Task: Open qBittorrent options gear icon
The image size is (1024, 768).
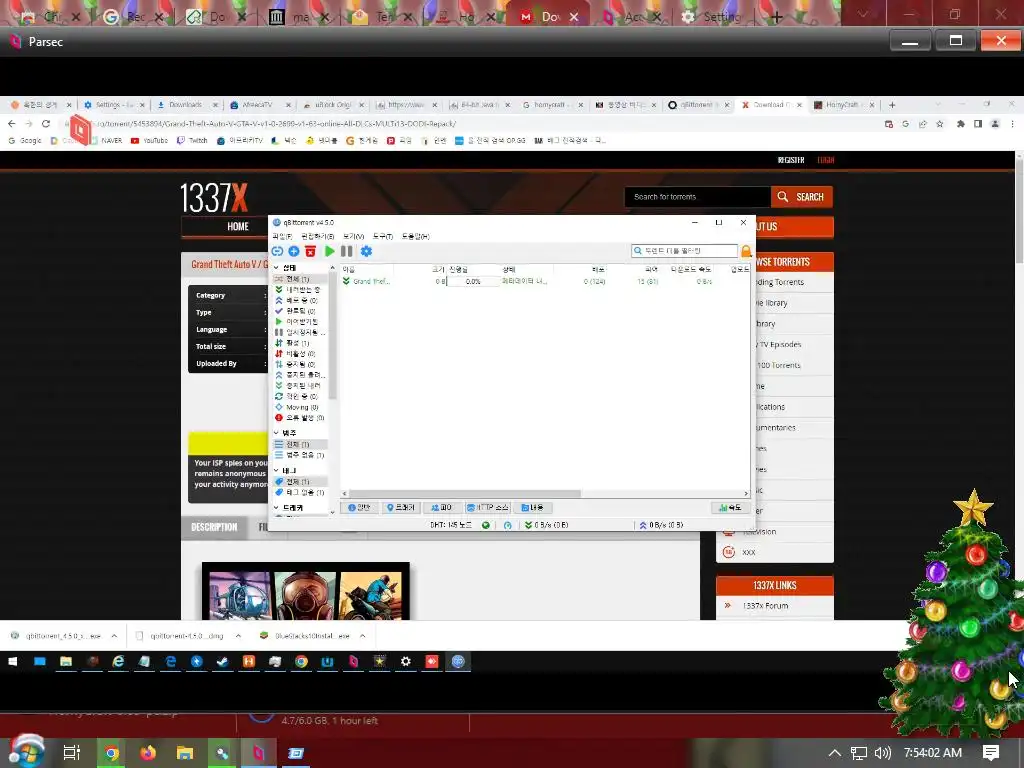Action: coord(366,251)
